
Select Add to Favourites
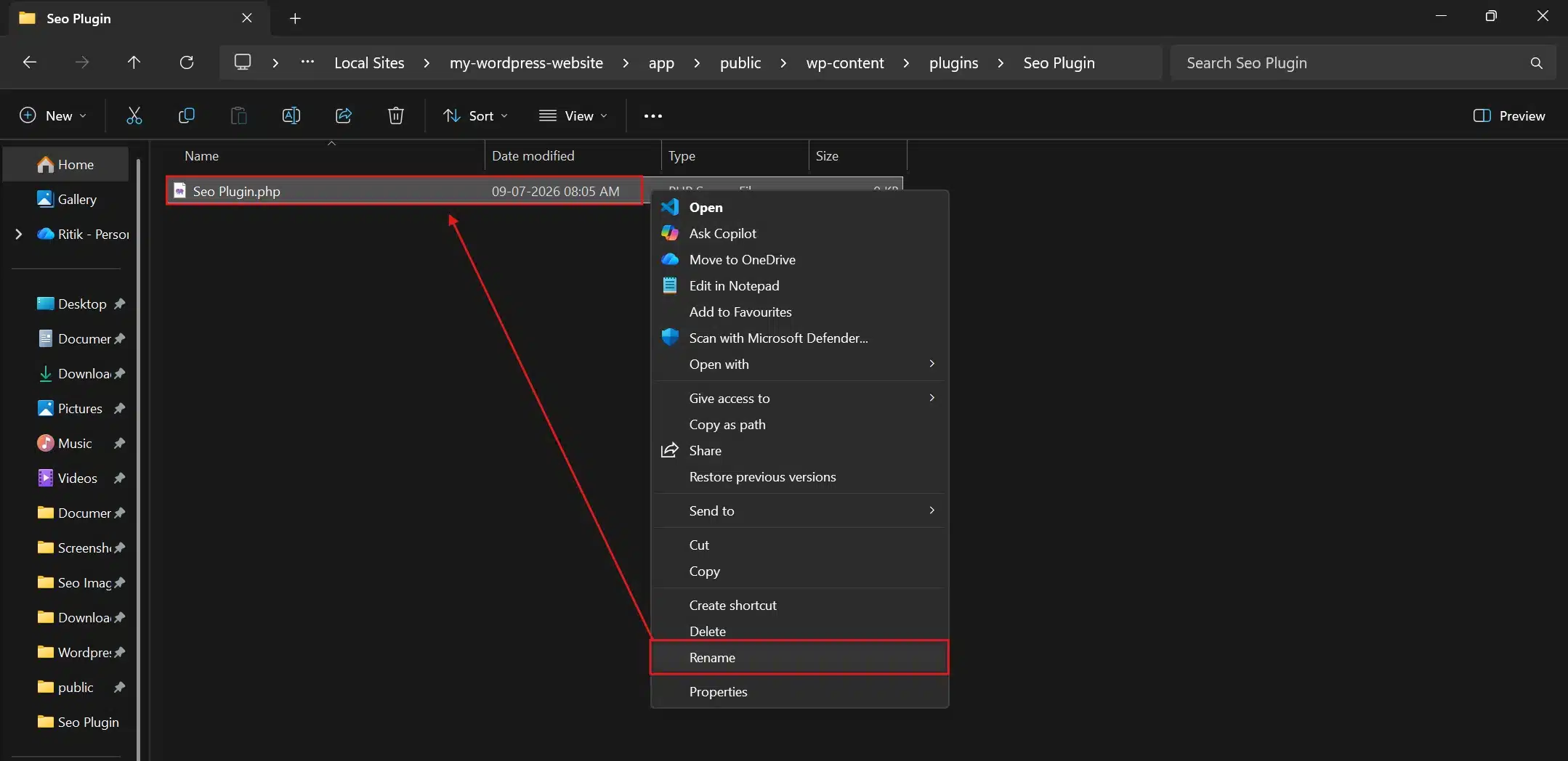coord(799,312)
